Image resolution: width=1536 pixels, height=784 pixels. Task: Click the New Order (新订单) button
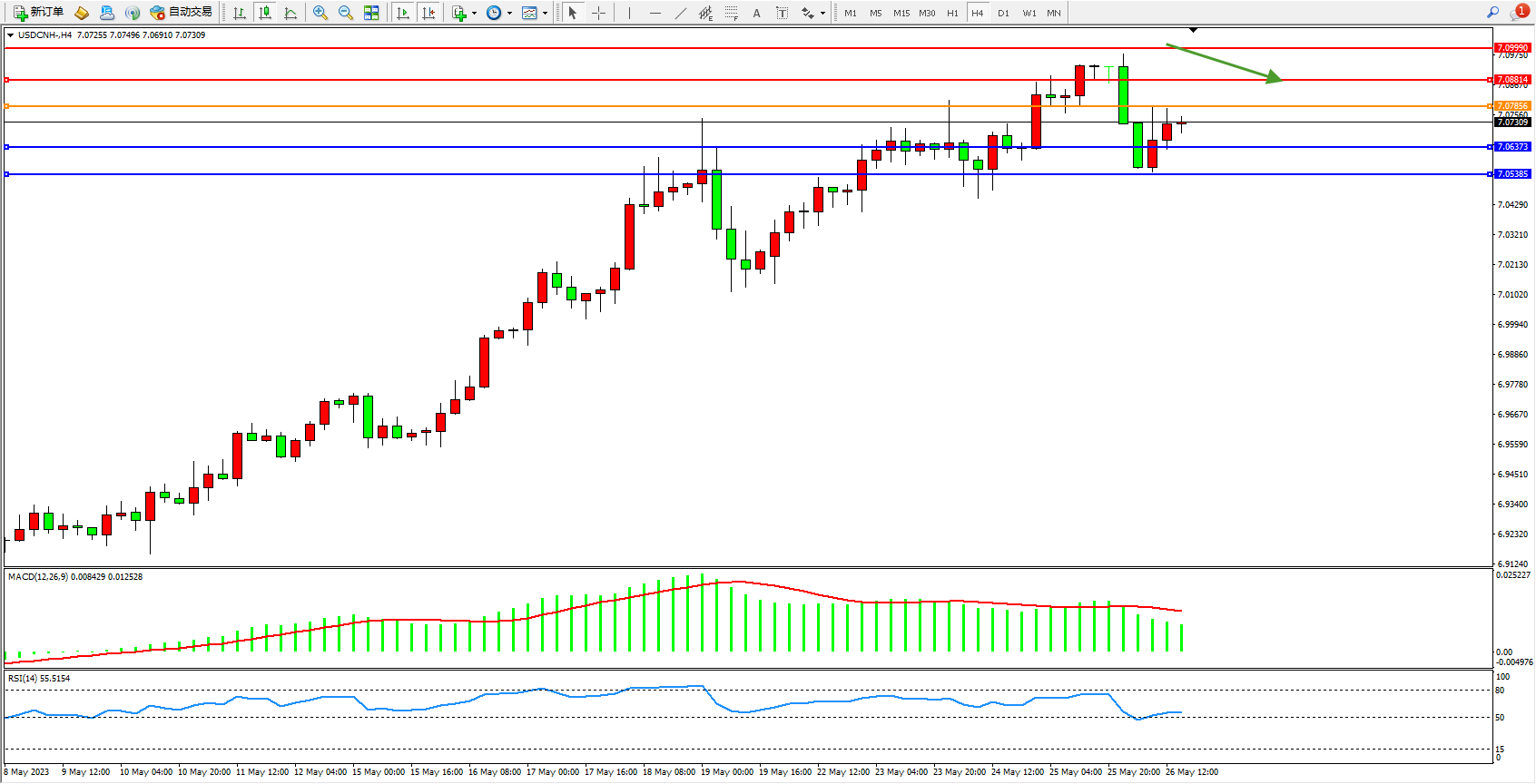click(x=38, y=13)
